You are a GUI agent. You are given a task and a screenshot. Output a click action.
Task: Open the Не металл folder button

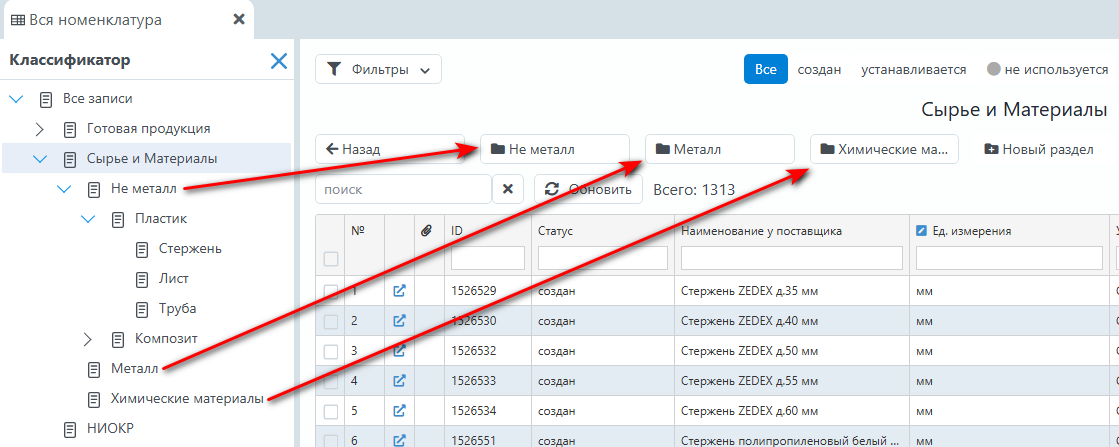tap(554, 149)
